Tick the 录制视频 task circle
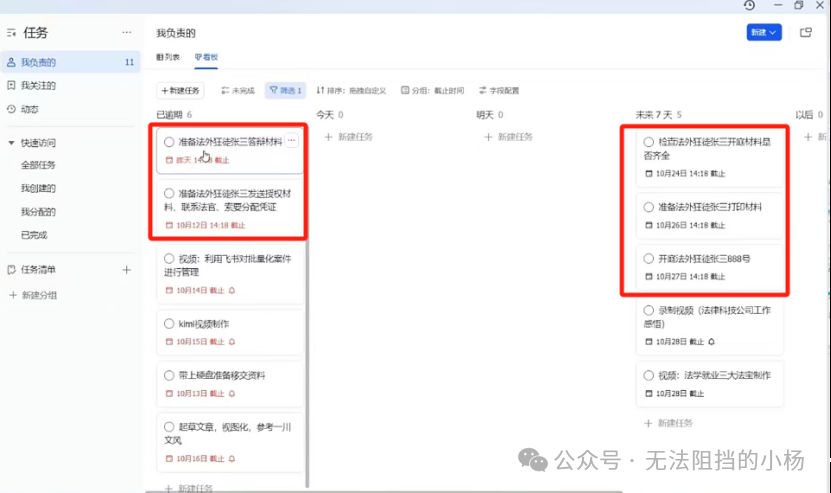 649,310
